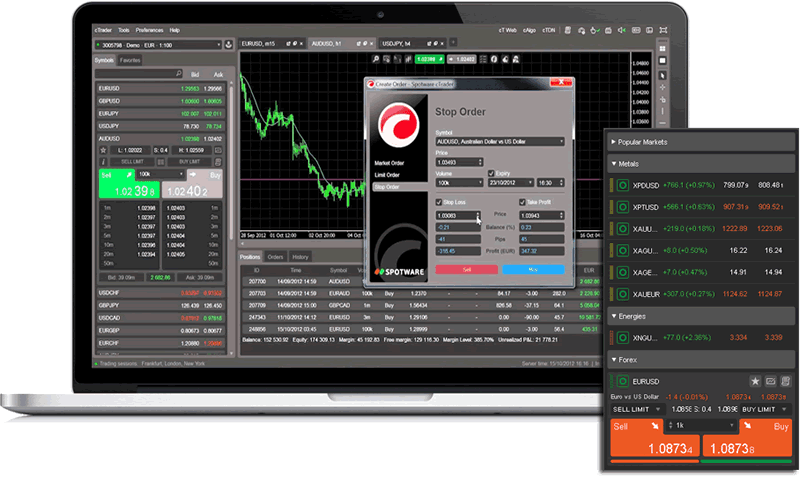Open AUDUSD symbol info with the i icon
The height and width of the screenshot is (477, 800).
[103, 162]
